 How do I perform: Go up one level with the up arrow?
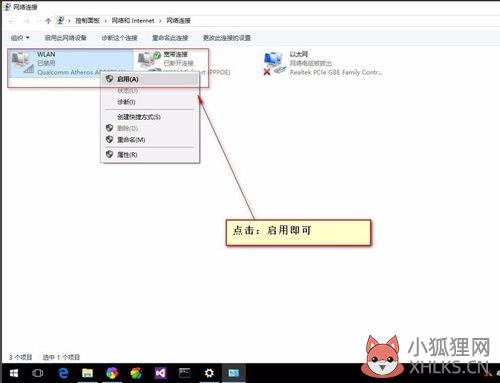[x=48, y=21]
